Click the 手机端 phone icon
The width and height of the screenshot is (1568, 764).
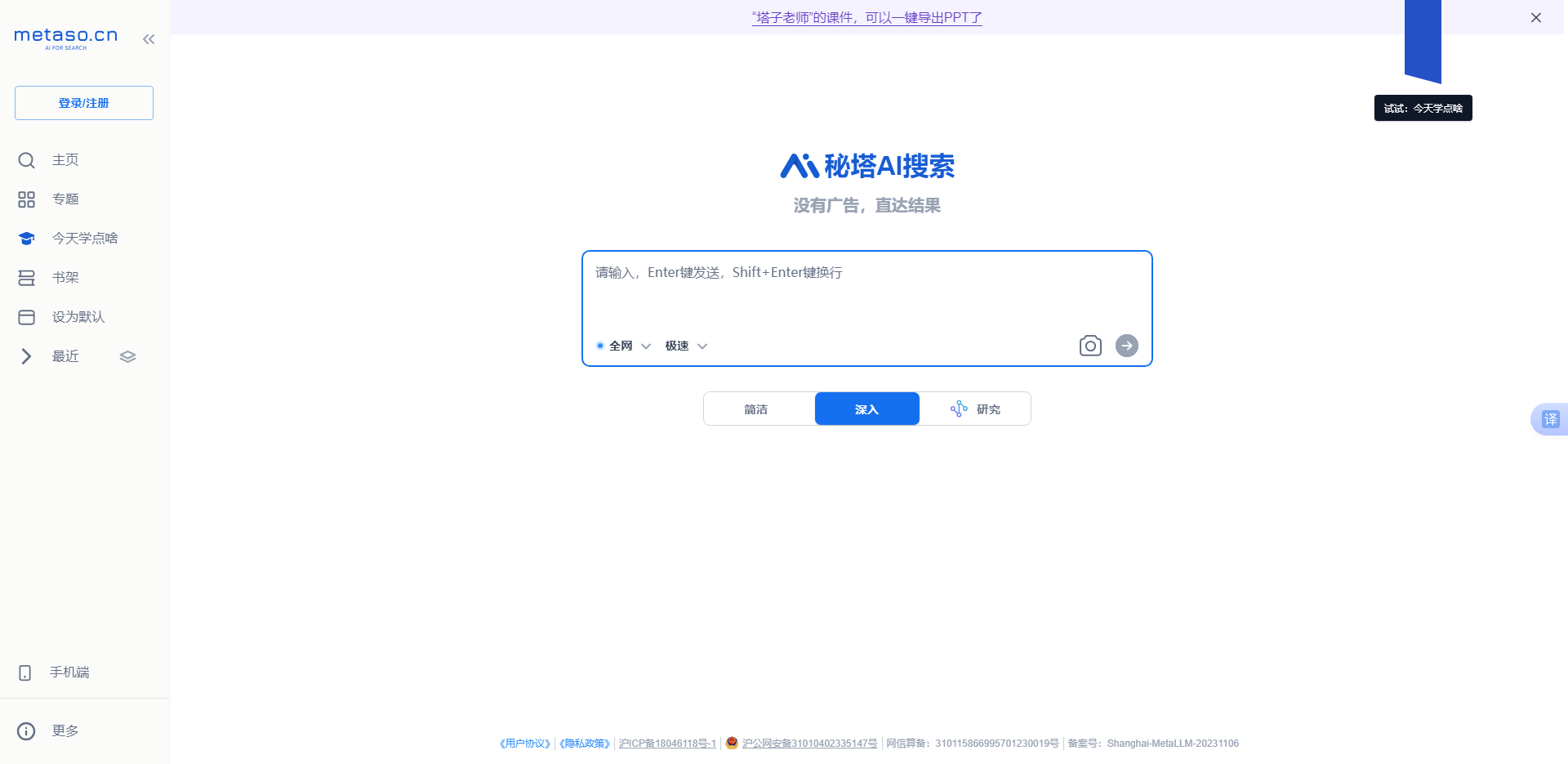(x=27, y=672)
